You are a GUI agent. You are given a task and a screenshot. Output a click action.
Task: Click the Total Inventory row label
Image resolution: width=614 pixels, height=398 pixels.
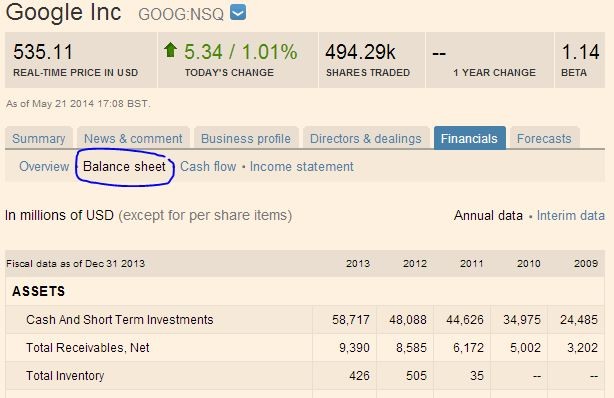point(65,376)
